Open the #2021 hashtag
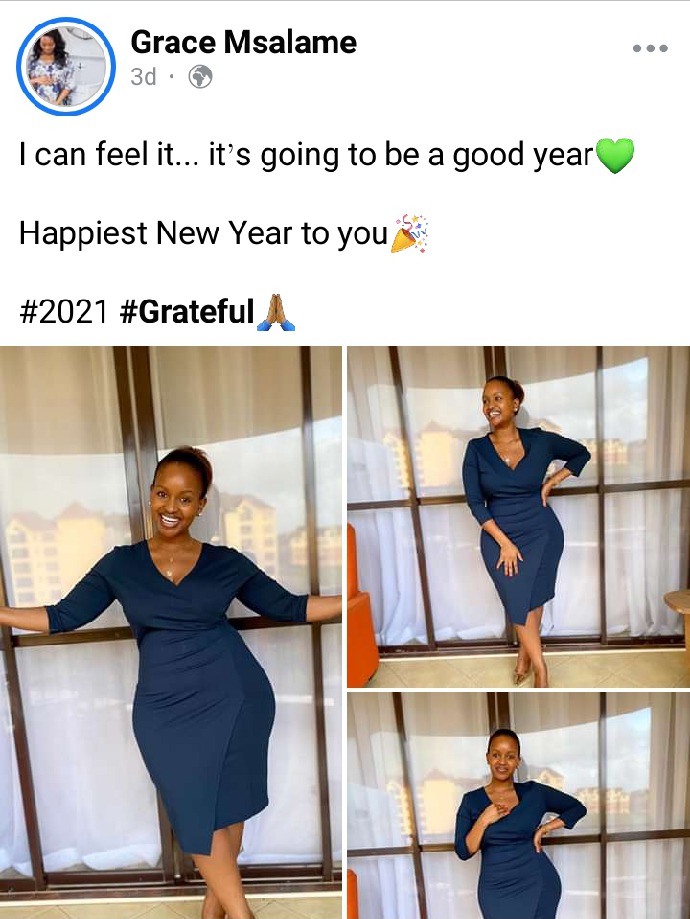This screenshot has width=690, height=919. 64,311
